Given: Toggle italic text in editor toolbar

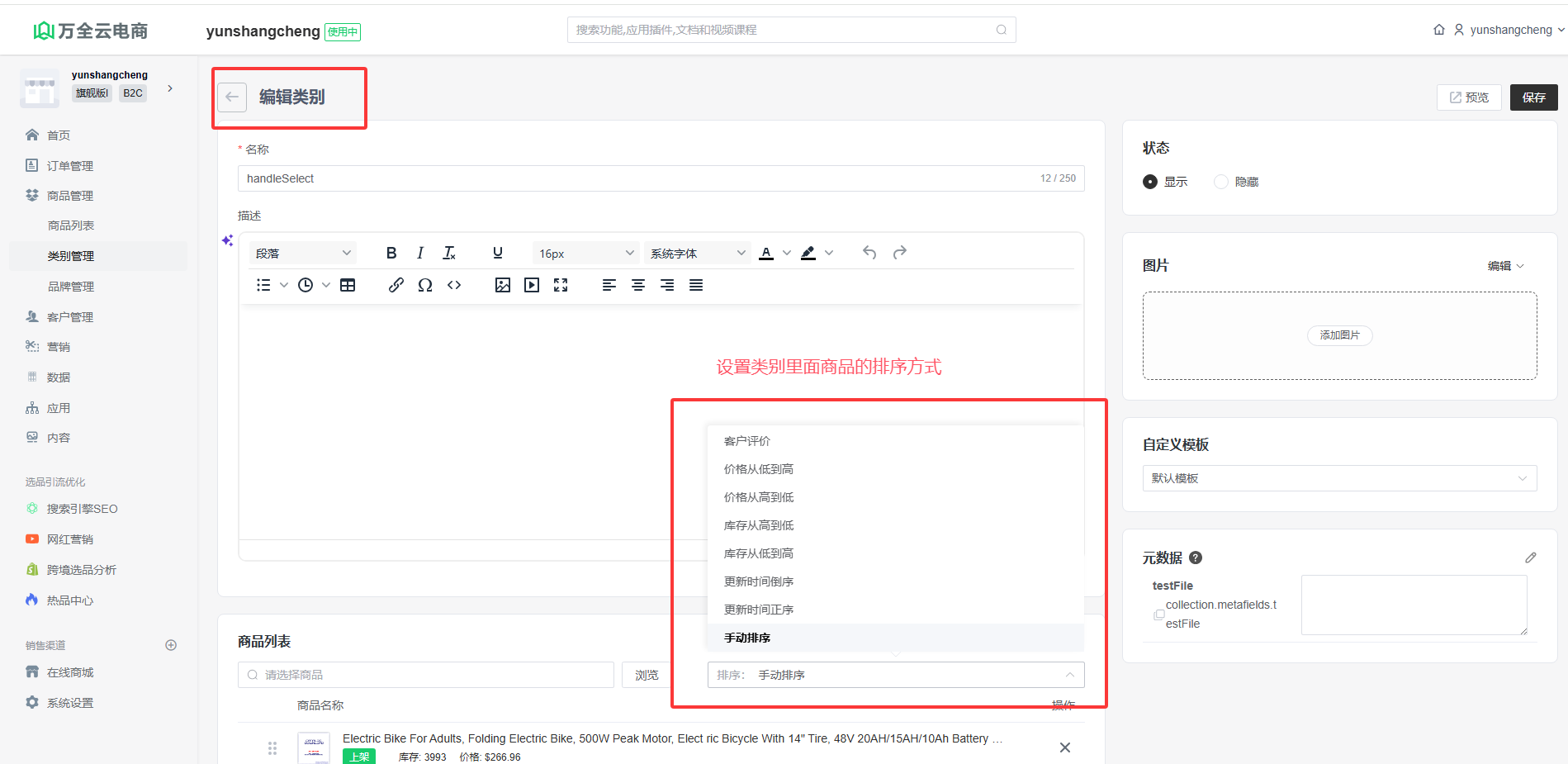Looking at the screenshot, I should pos(420,253).
